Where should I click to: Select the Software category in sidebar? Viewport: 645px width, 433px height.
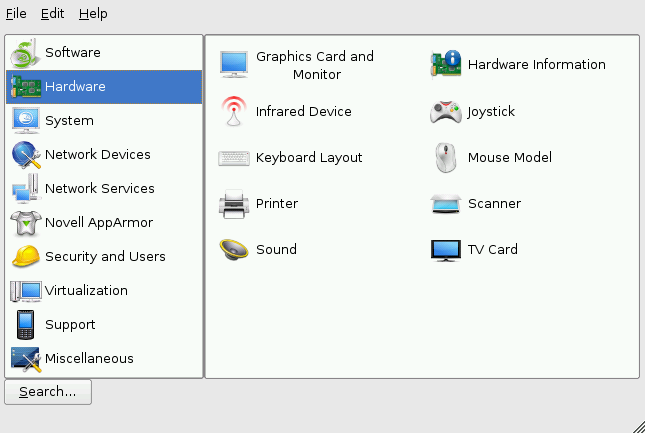pos(72,52)
